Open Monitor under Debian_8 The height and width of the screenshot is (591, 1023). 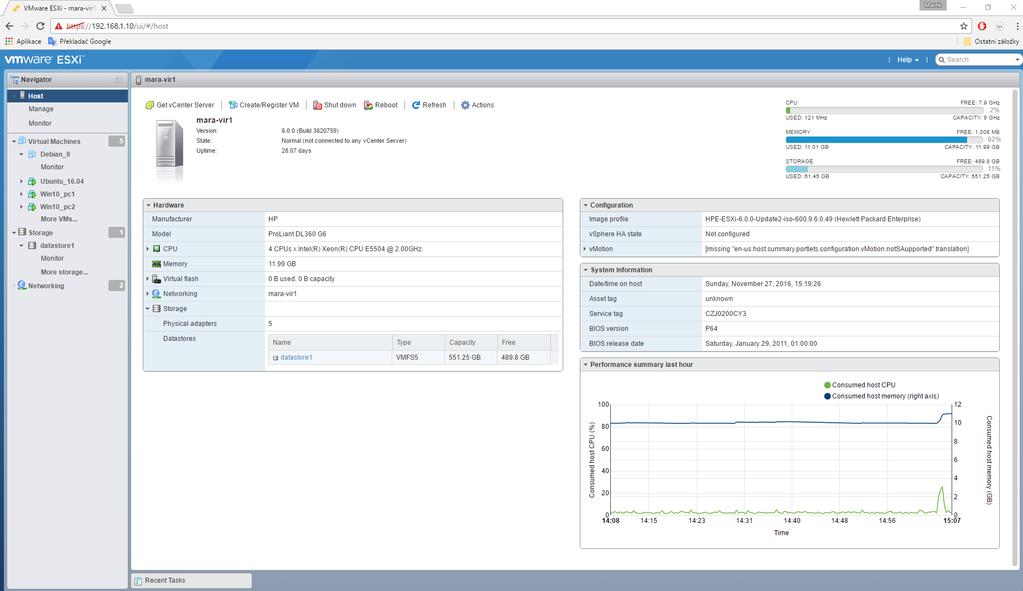(x=52, y=167)
